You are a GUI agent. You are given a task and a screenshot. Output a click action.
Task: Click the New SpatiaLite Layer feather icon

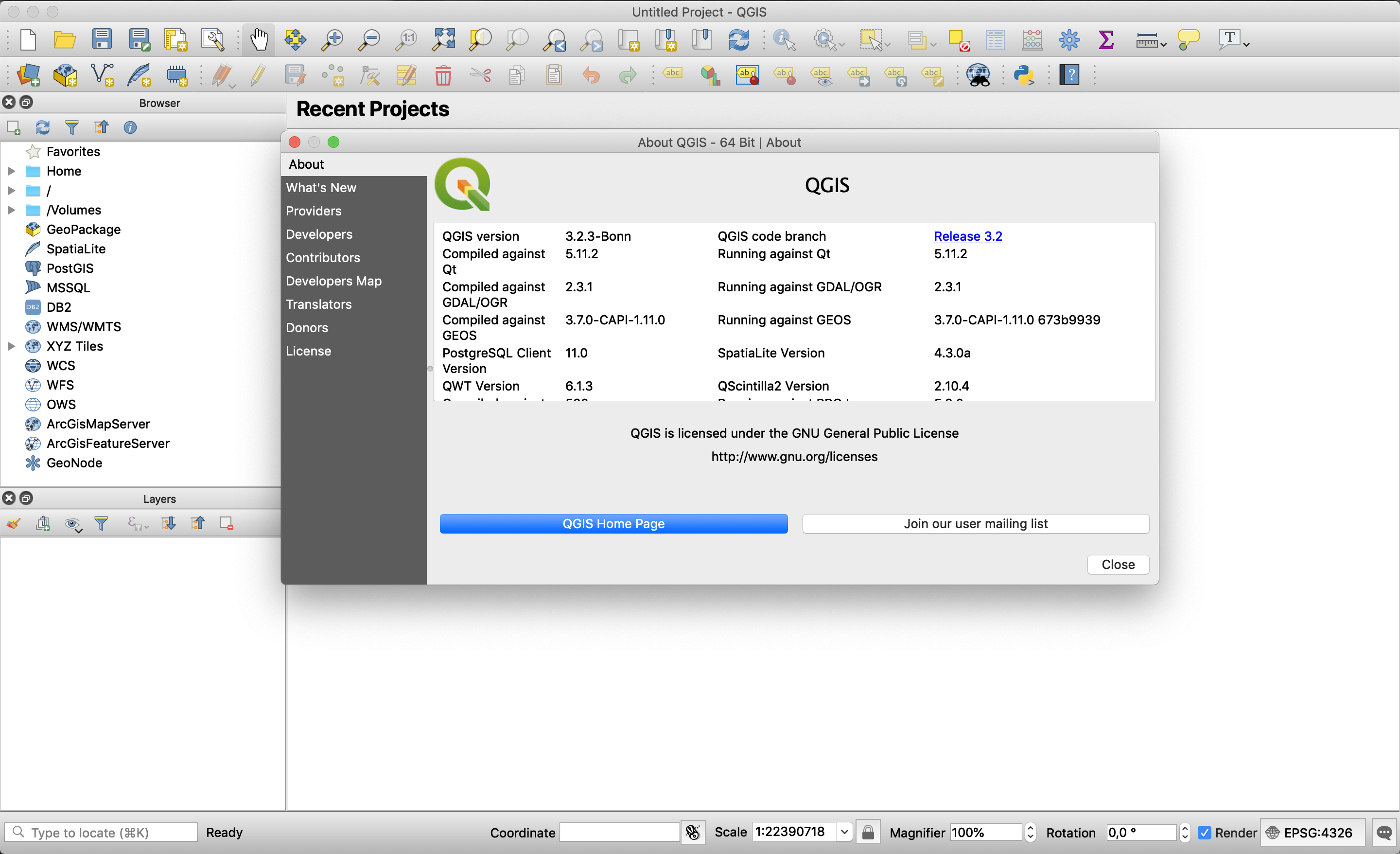139,75
